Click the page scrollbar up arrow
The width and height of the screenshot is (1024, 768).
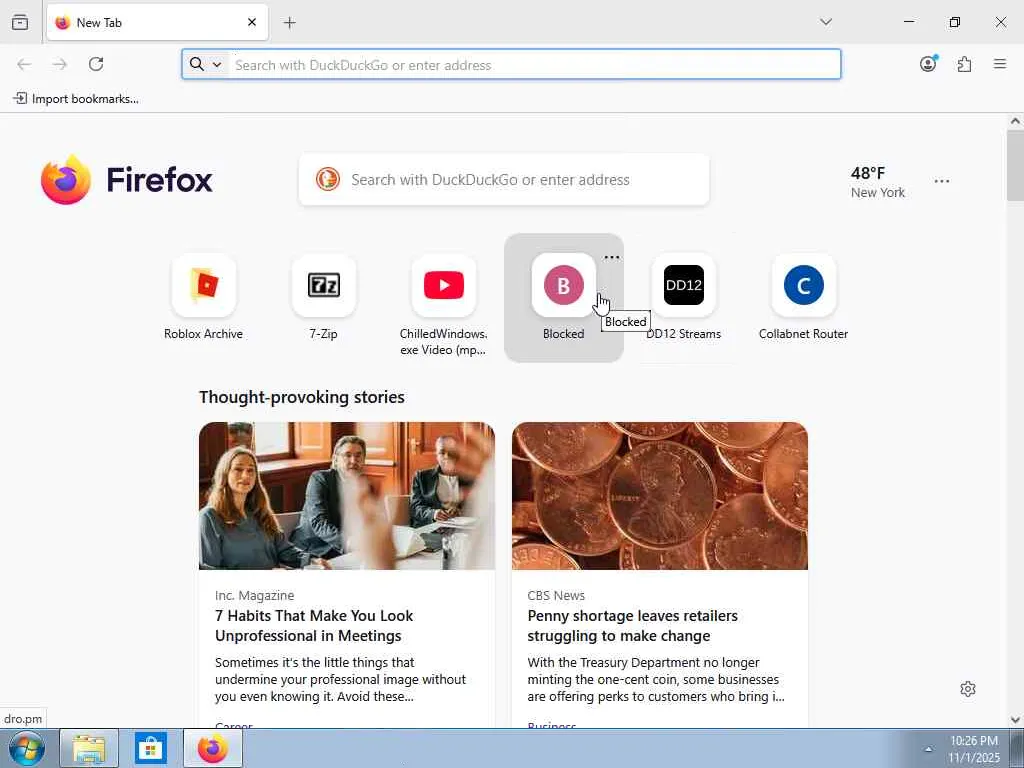[1015, 121]
